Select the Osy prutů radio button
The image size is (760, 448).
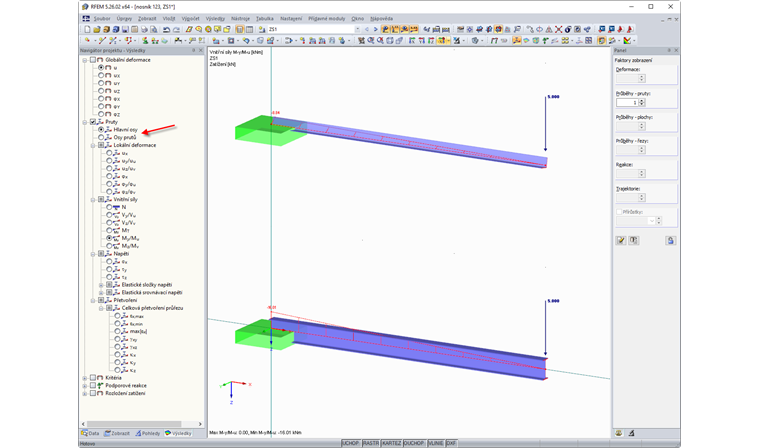[101, 137]
